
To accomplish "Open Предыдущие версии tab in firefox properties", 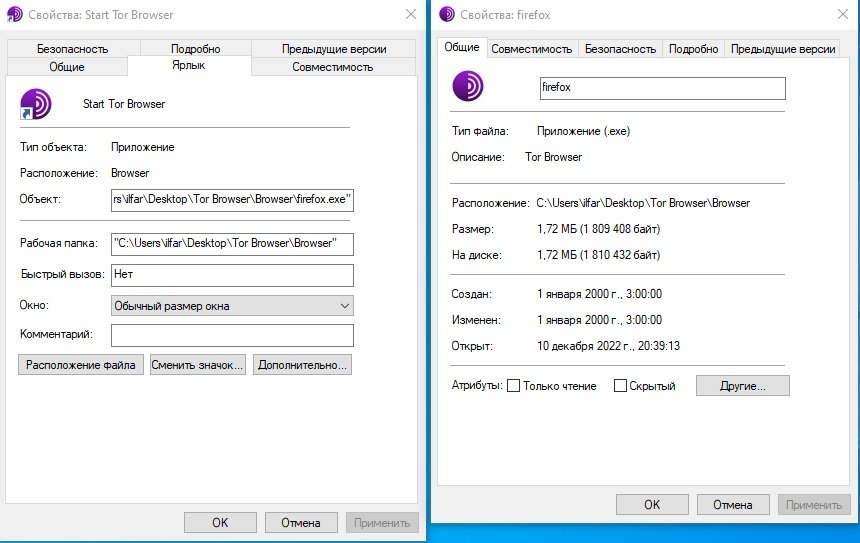I will tap(783, 49).
